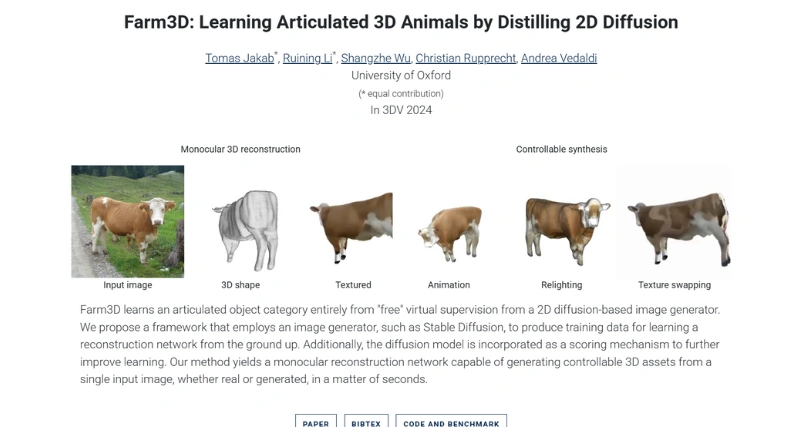The width and height of the screenshot is (800, 427).
Task: Open Tomas Jakab's author link
Action: click(x=240, y=58)
